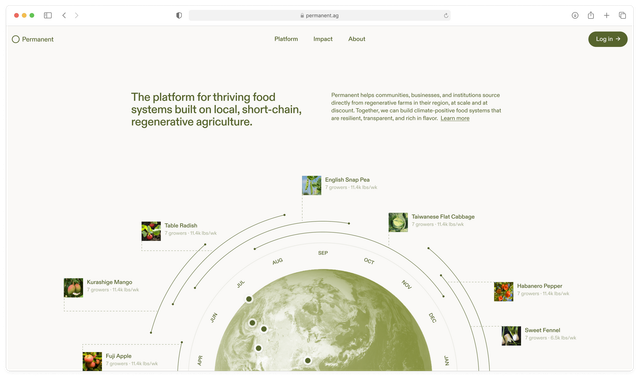Choose the Habanero Pepper thumbnail
Image resolution: width=640 pixels, height=378 pixels.
pos(503,291)
